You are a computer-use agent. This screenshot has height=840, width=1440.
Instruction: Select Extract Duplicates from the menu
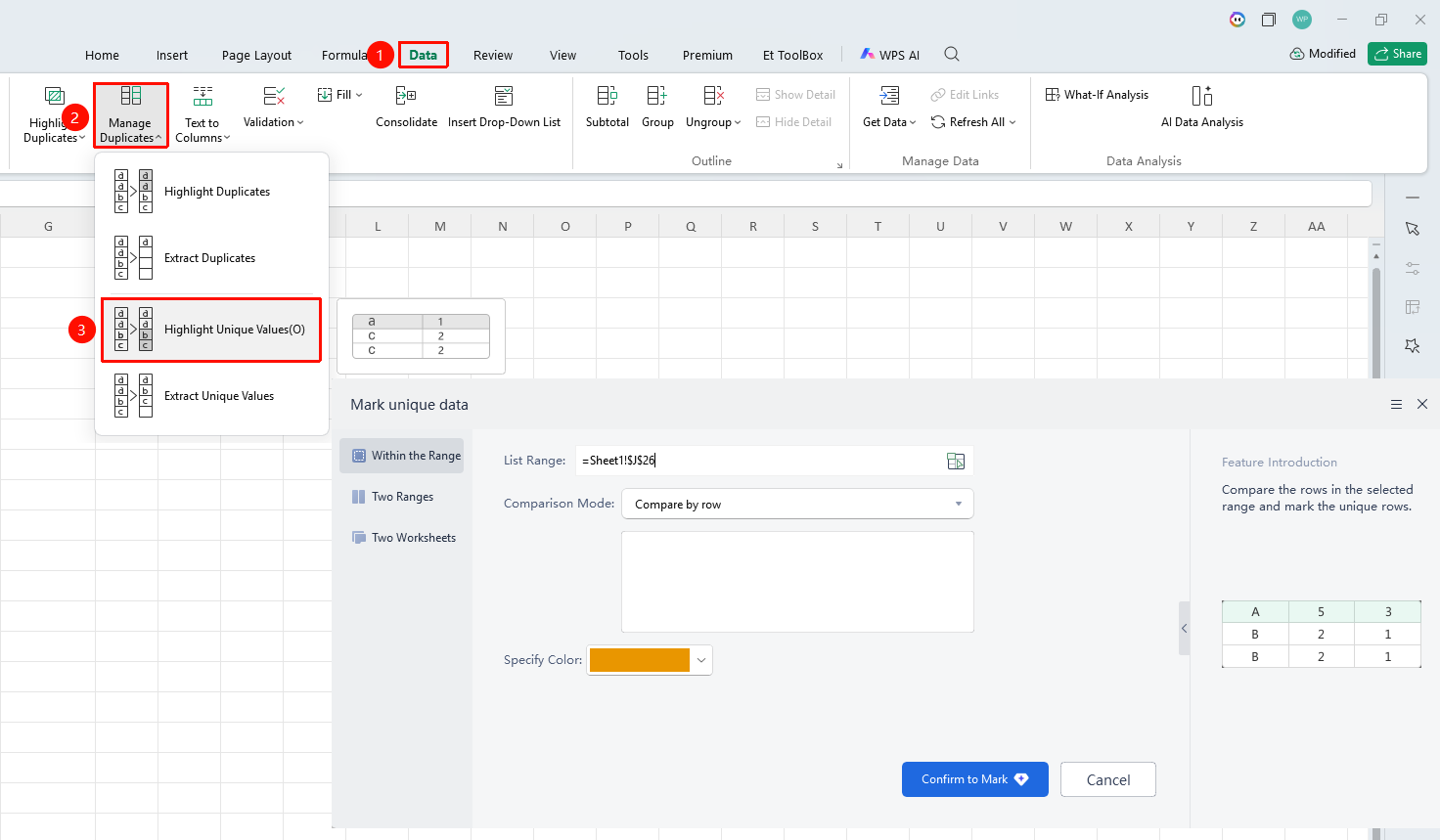pyautogui.click(x=211, y=258)
